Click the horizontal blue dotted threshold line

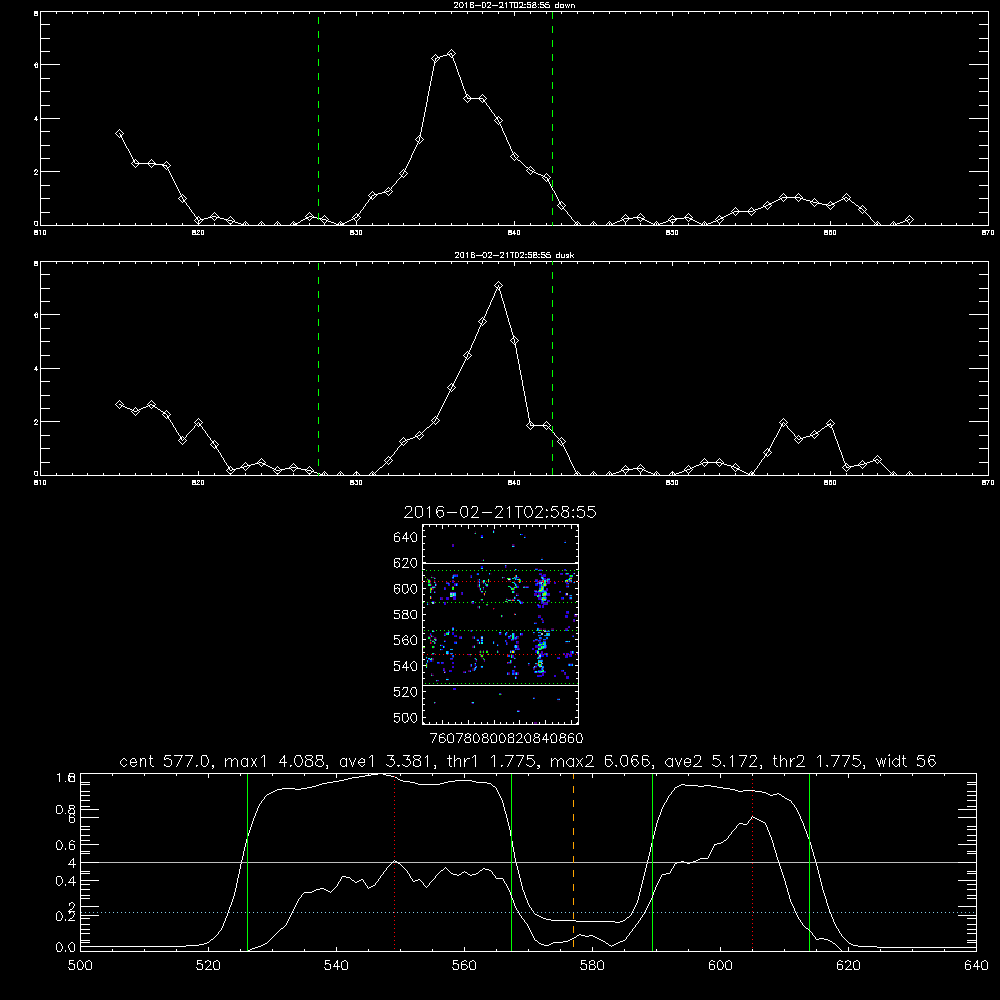pos(528,913)
